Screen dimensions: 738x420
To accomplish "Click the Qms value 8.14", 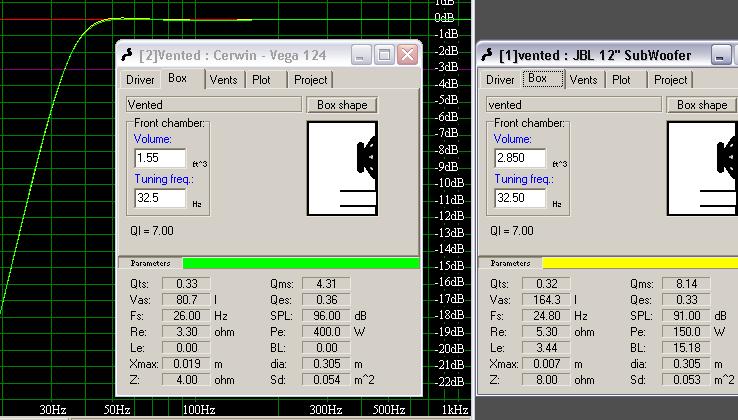I will click(x=686, y=284).
